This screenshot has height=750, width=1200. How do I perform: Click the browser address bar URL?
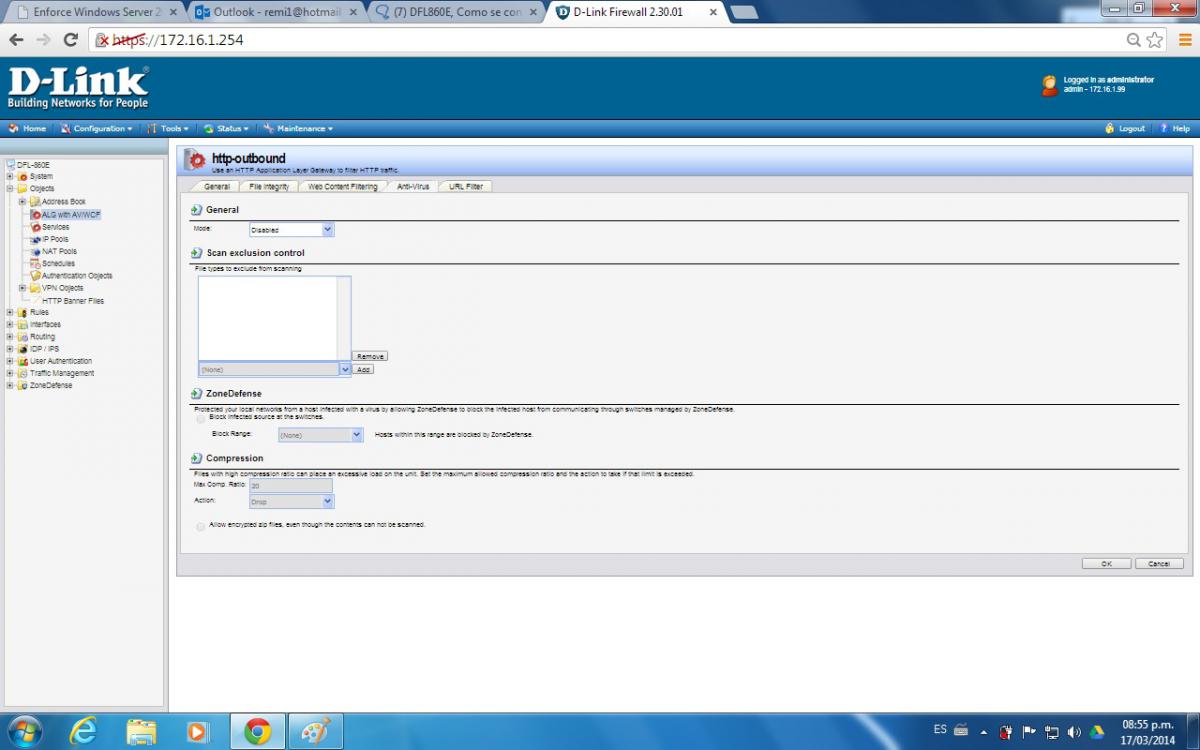tap(177, 40)
